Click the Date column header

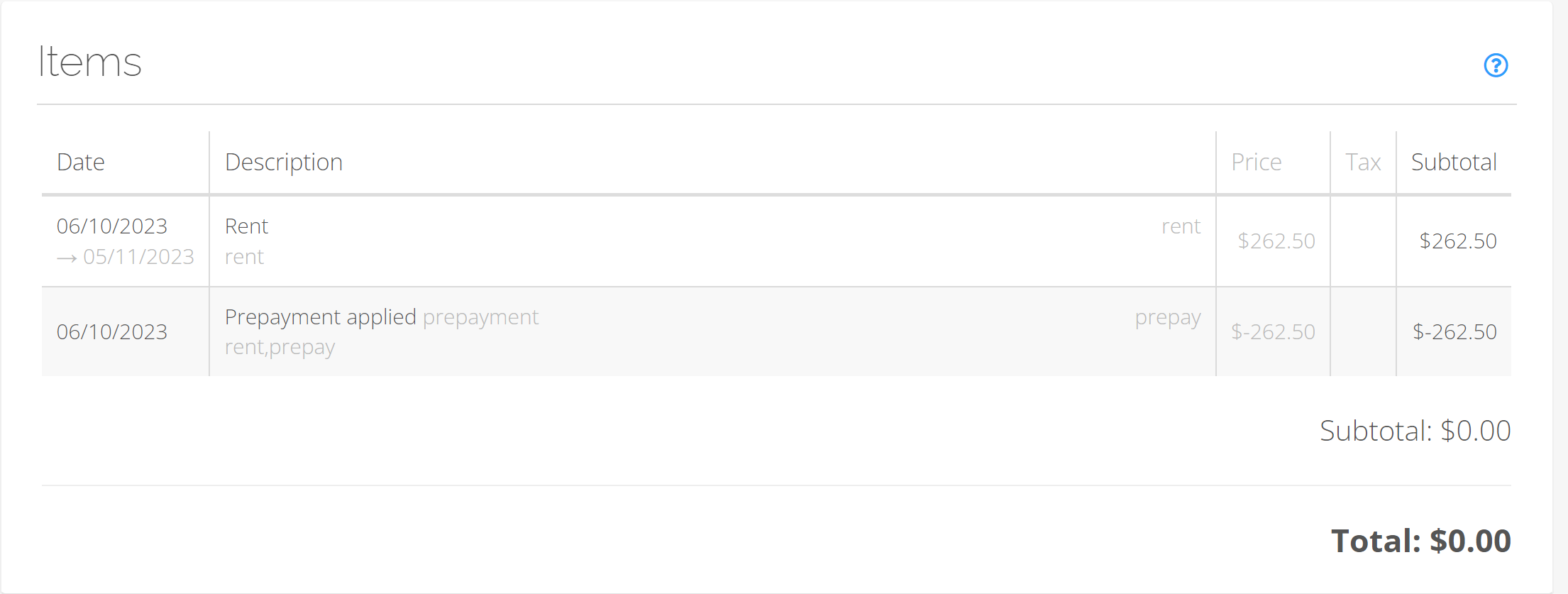tap(81, 163)
